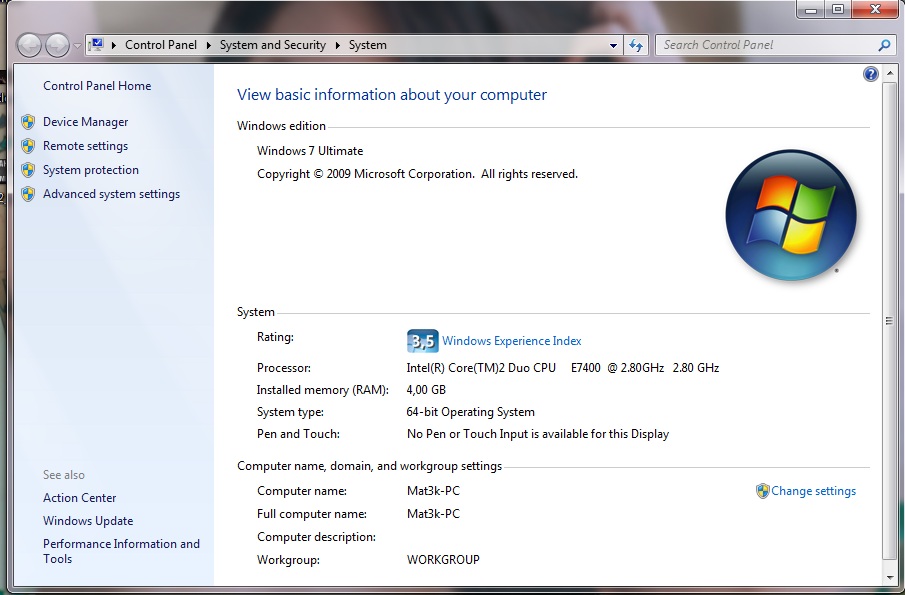Click the page heading View basic information
The width and height of the screenshot is (905, 595).
point(392,95)
